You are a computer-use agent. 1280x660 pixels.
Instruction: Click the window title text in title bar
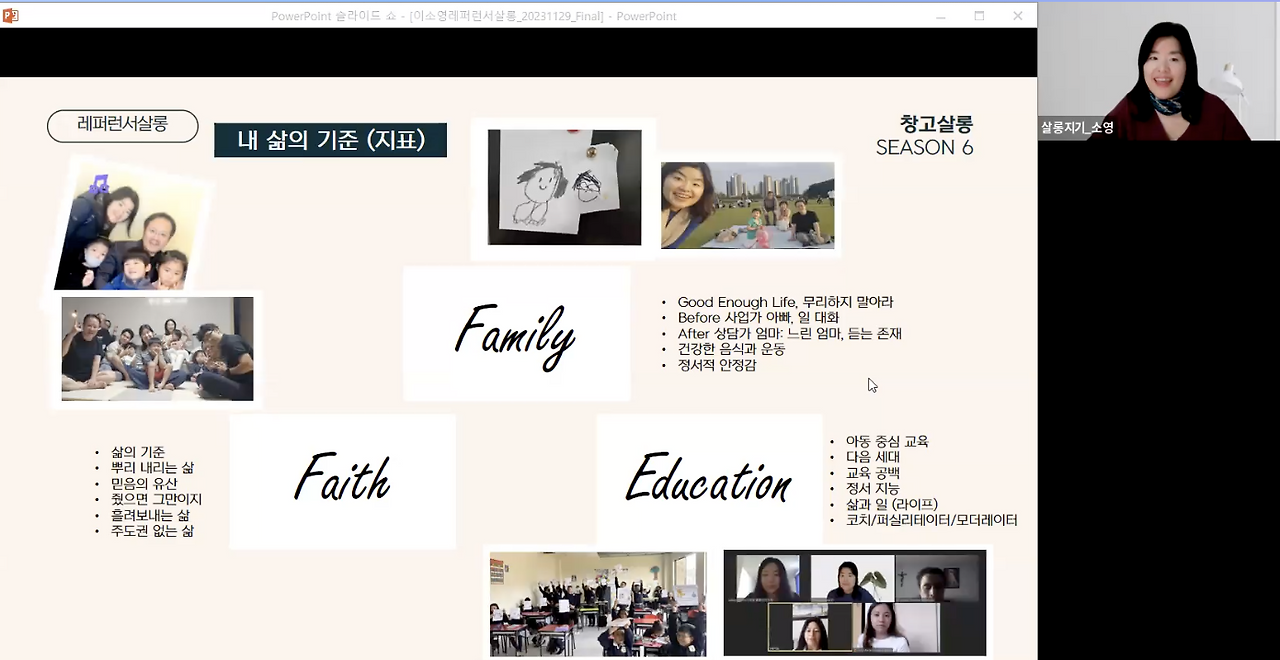(474, 16)
